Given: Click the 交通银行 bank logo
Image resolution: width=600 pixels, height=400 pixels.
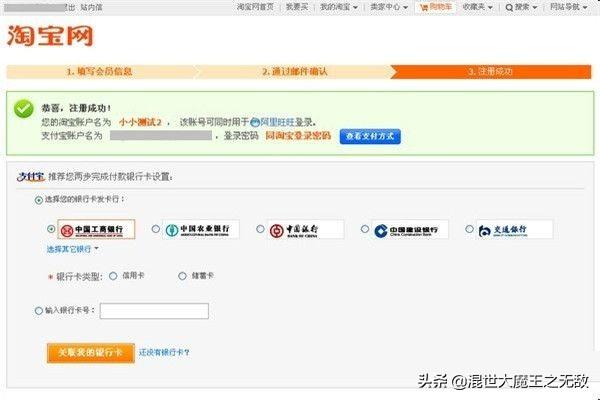Looking at the screenshot, I should (514, 229).
